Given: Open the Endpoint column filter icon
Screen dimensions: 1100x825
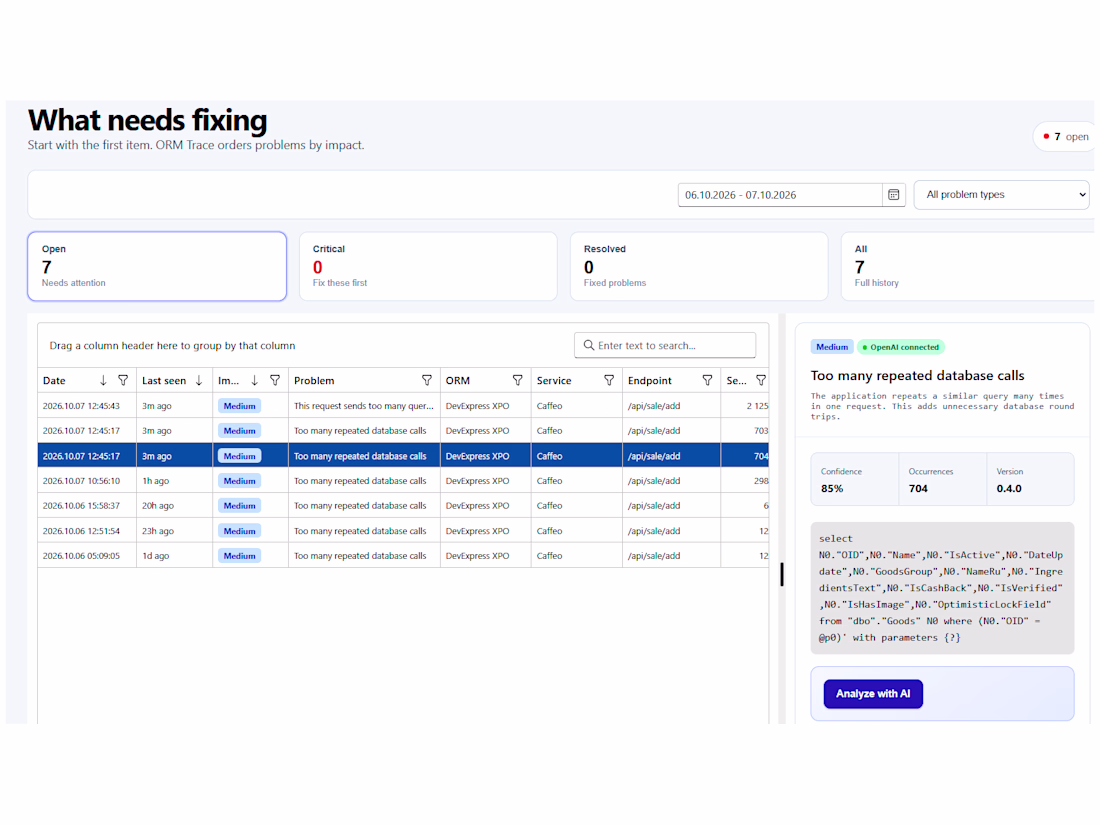Looking at the screenshot, I should click(707, 380).
